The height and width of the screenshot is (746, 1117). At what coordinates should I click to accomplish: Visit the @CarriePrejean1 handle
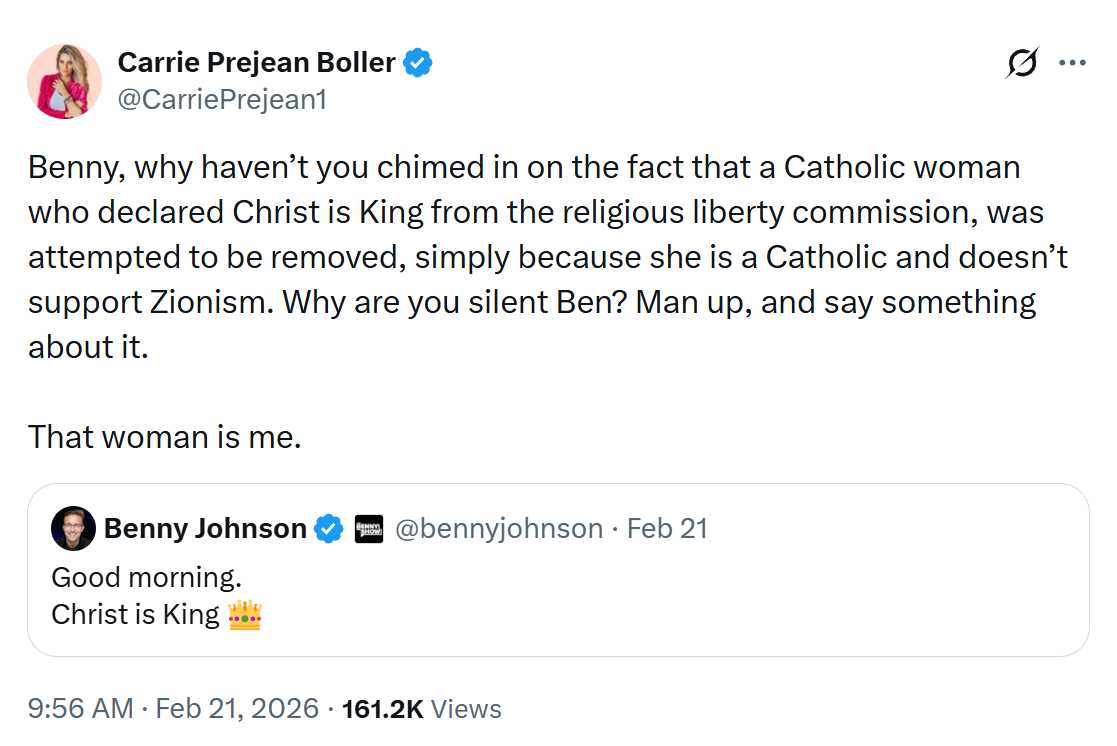tap(222, 99)
